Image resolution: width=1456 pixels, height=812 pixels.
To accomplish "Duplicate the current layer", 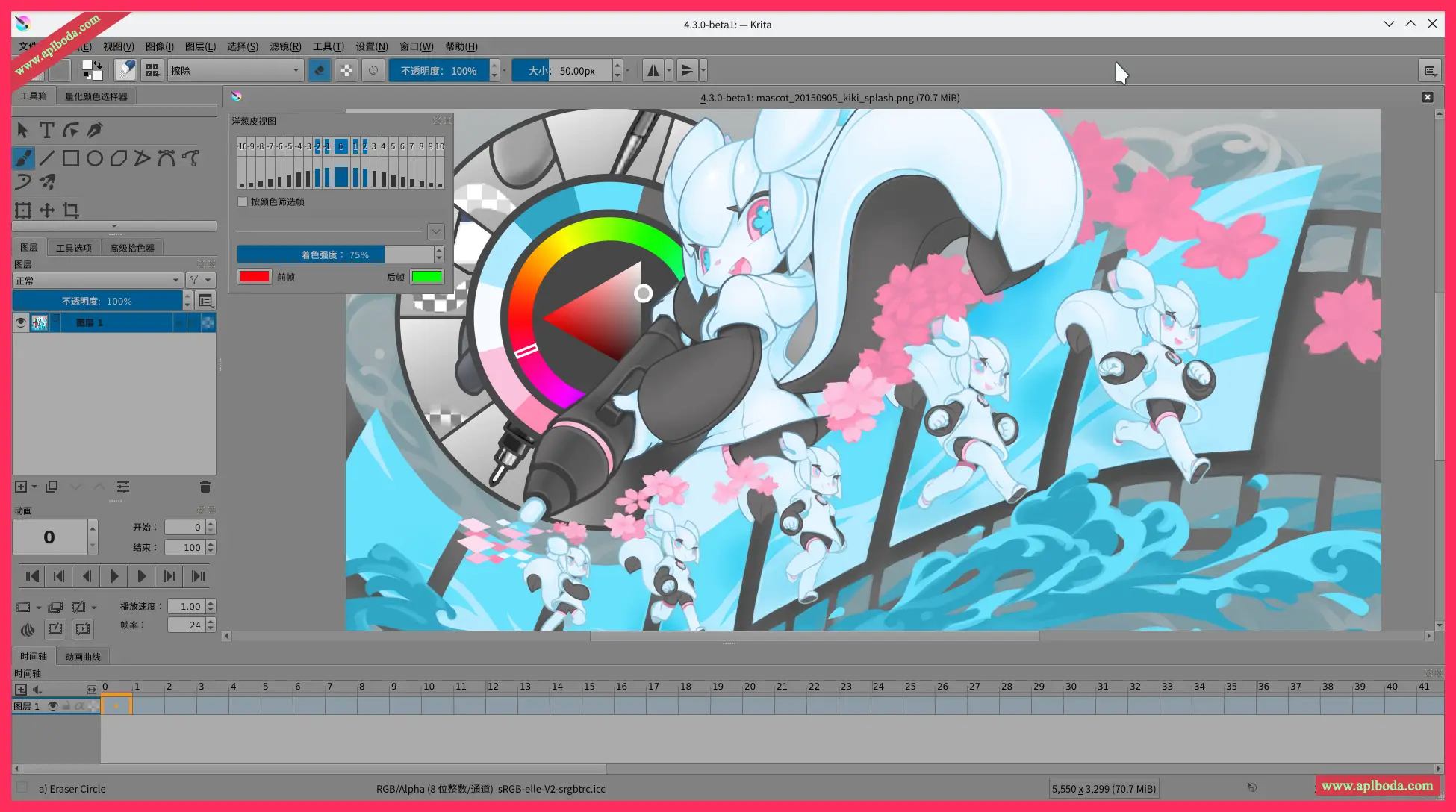I will 52,487.
